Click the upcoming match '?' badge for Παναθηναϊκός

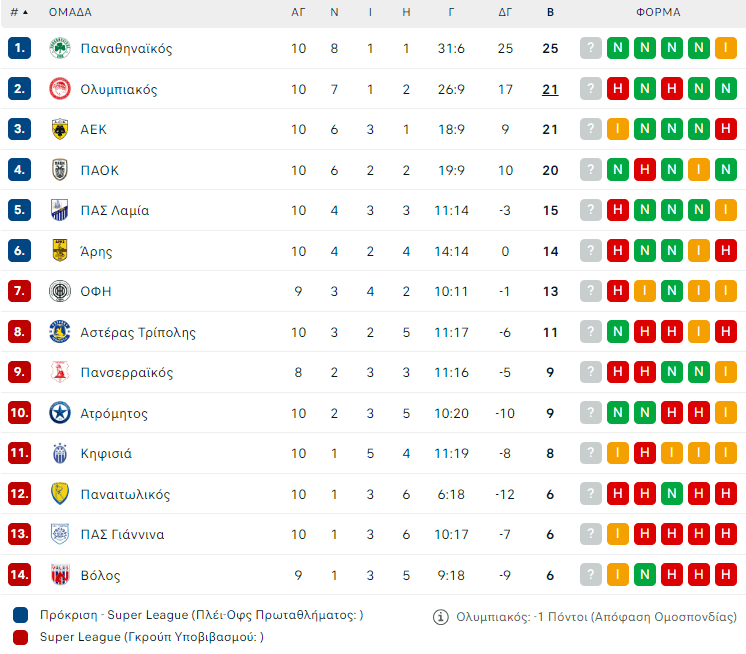coord(591,48)
